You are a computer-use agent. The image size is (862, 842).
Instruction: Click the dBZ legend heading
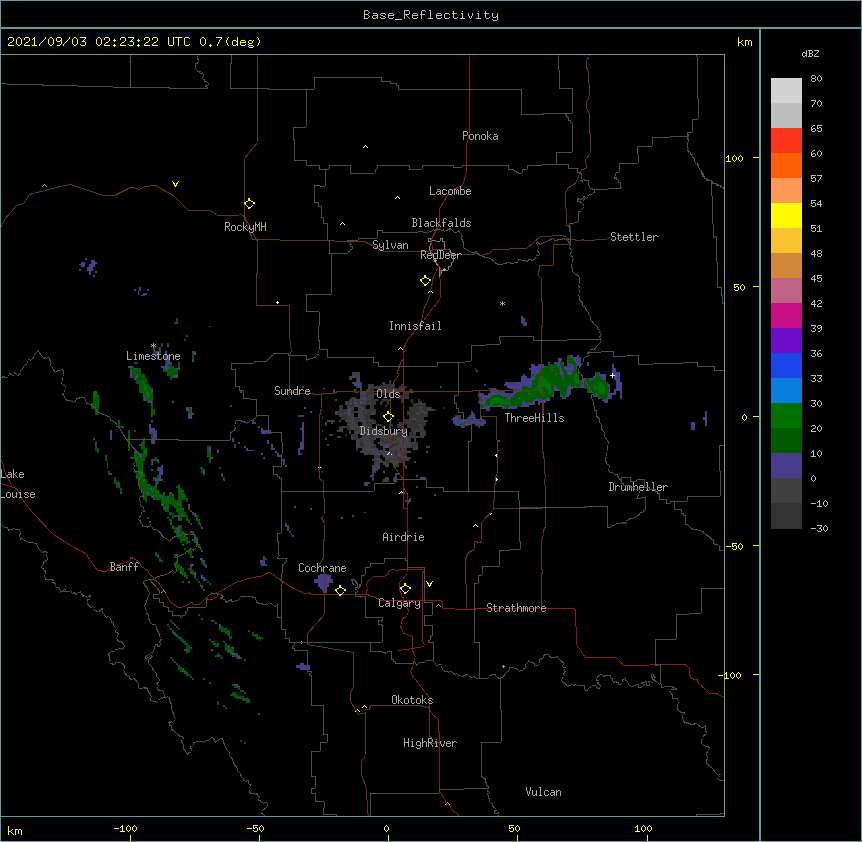pos(810,54)
